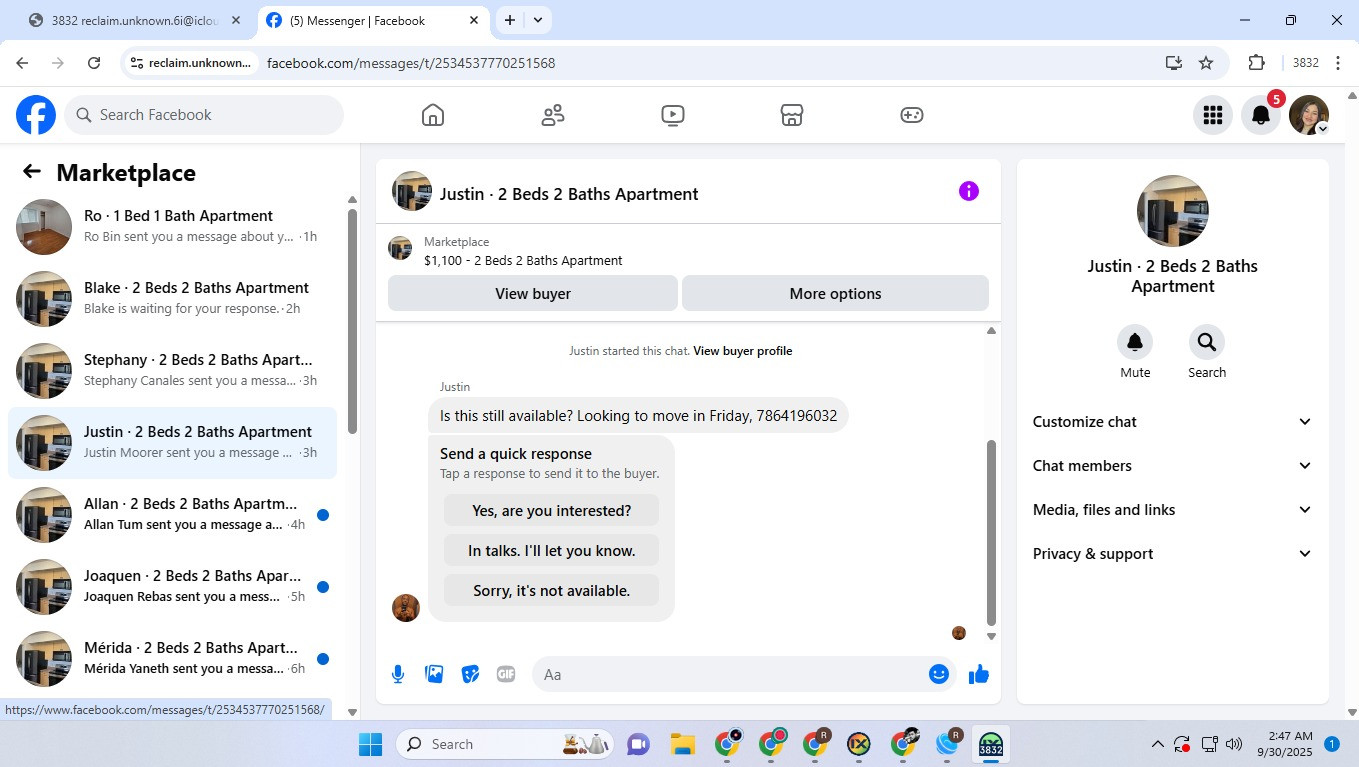
Task: Show hidden system tray icons chevron
Action: tap(1157, 744)
